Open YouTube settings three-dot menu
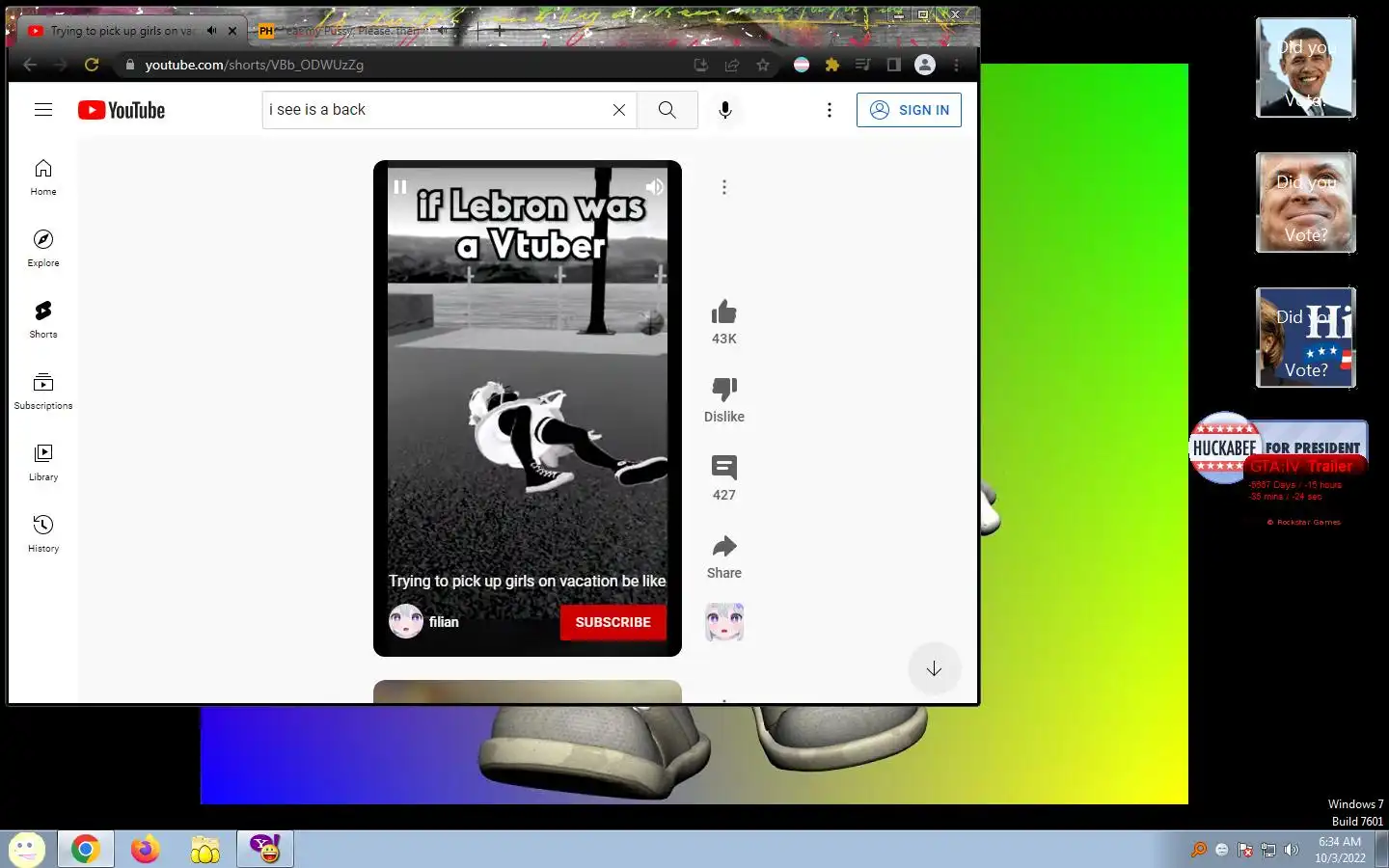The image size is (1389, 868). coord(830,110)
